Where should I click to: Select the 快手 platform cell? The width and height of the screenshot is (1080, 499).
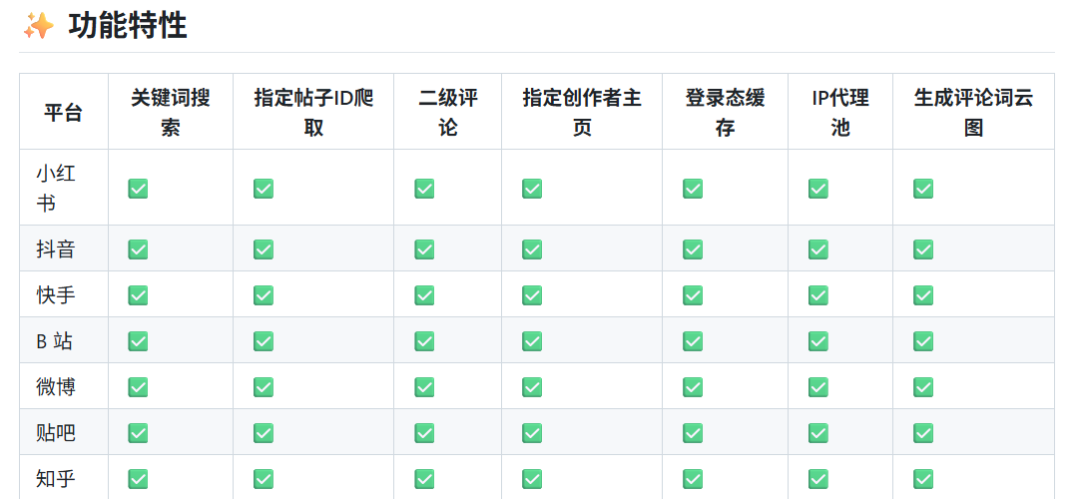[x=63, y=294]
